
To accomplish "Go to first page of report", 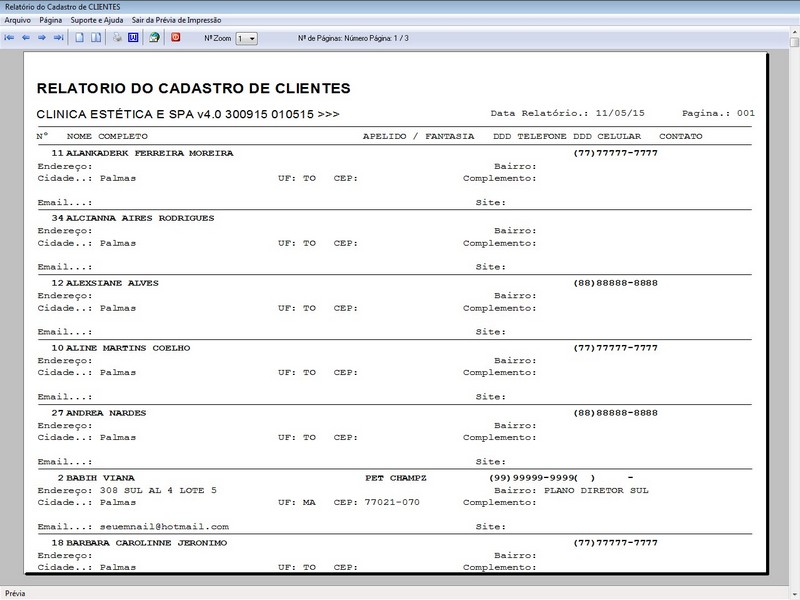I will click(9, 38).
